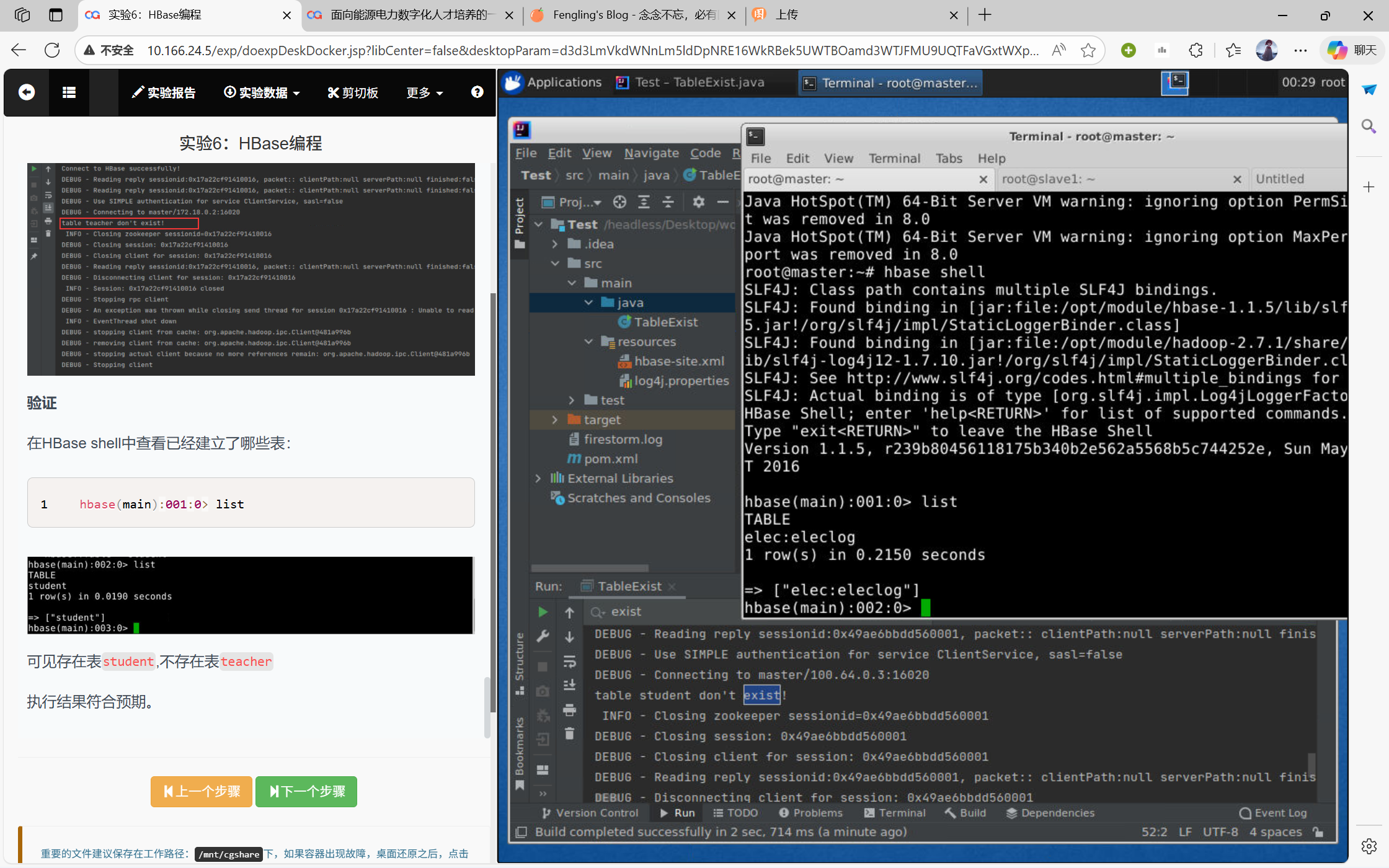Screen dimensions: 1389x868
Task: Open Project panel gear options
Action: coord(699,202)
